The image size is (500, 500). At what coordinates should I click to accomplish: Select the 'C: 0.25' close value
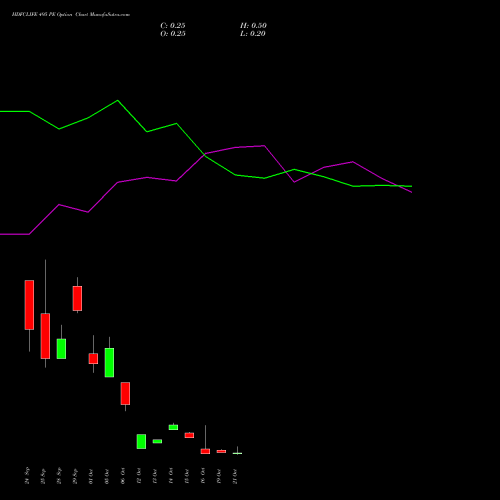click(x=173, y=26)
